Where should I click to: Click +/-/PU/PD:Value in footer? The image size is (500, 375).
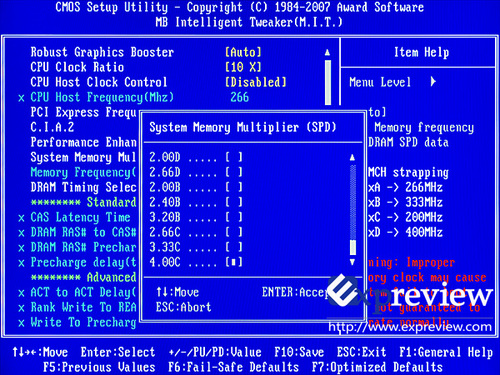point(215,352)
